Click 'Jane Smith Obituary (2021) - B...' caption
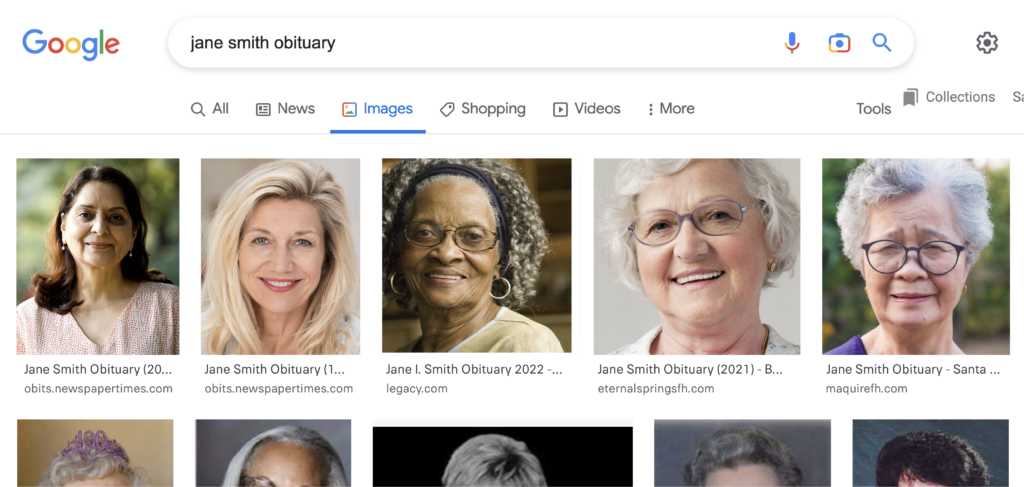Viewport: 1024px width, 487px height. coord(690,369)
